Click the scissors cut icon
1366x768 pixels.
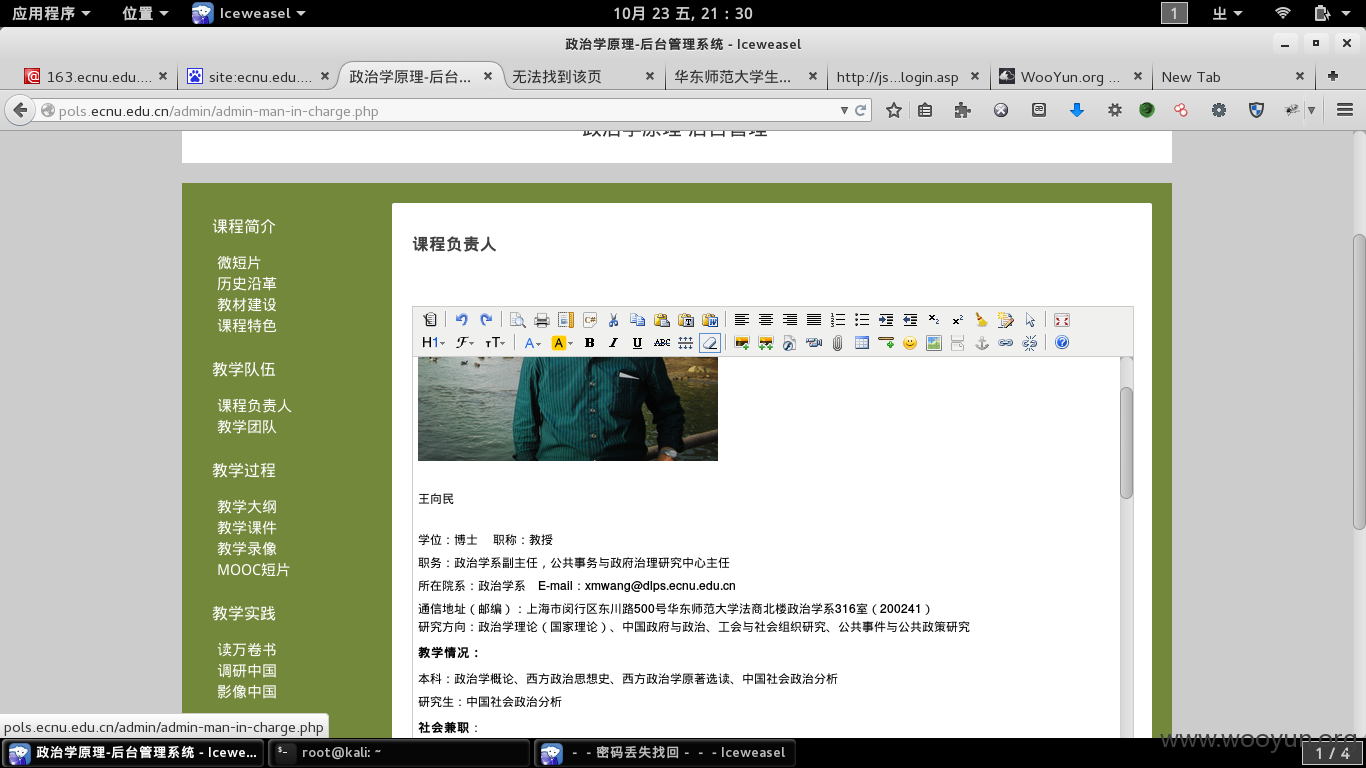(x=614, y=320)
